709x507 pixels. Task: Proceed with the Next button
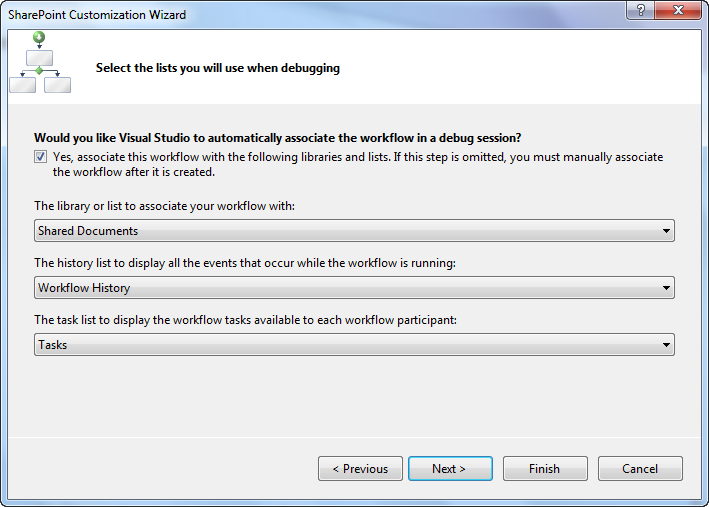point(450,468)
